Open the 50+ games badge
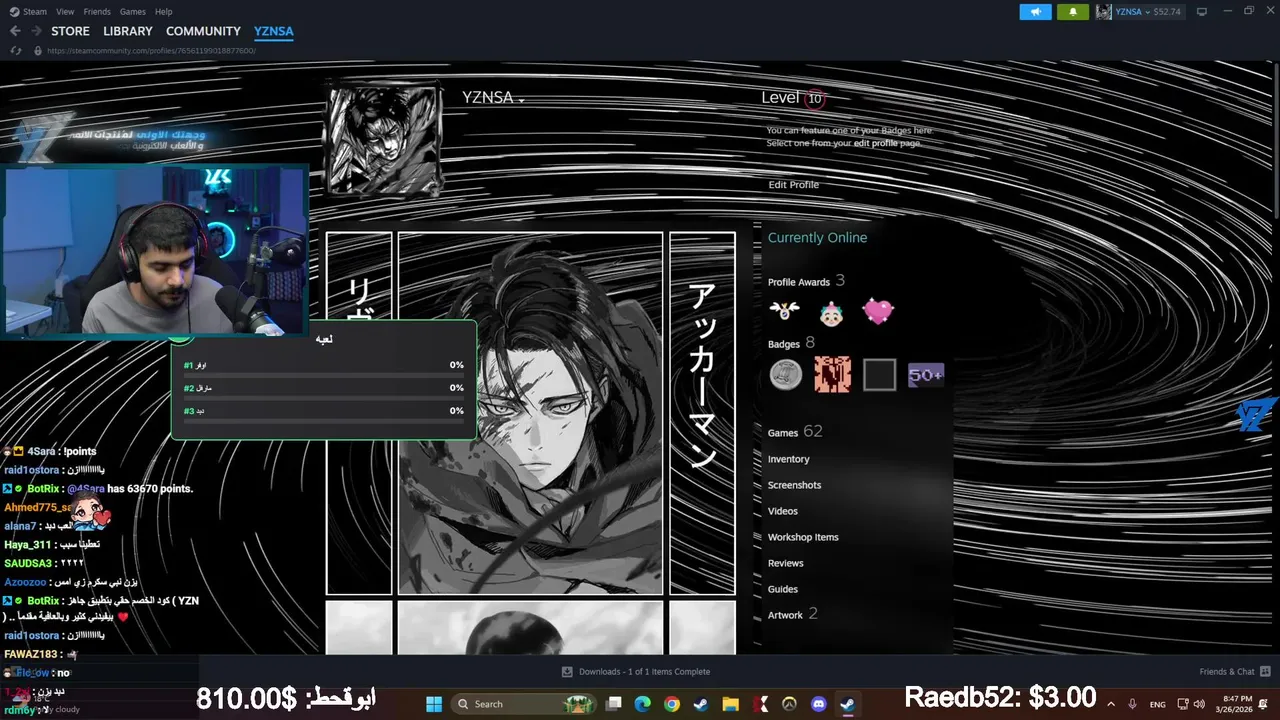Viewport: 1280px width, 720px height. [925, 375]
